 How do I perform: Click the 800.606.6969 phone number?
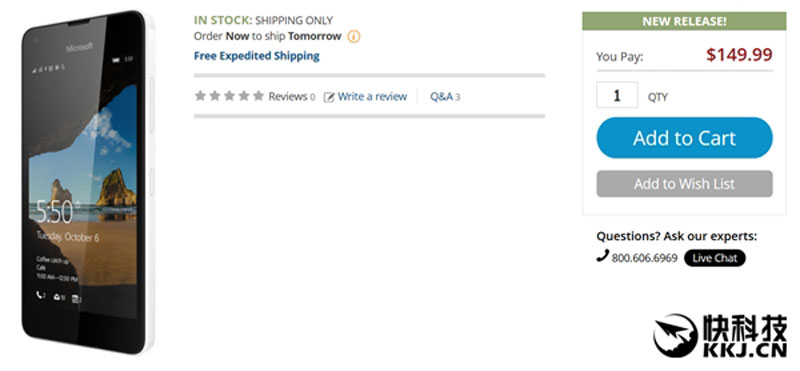point(644,258)
